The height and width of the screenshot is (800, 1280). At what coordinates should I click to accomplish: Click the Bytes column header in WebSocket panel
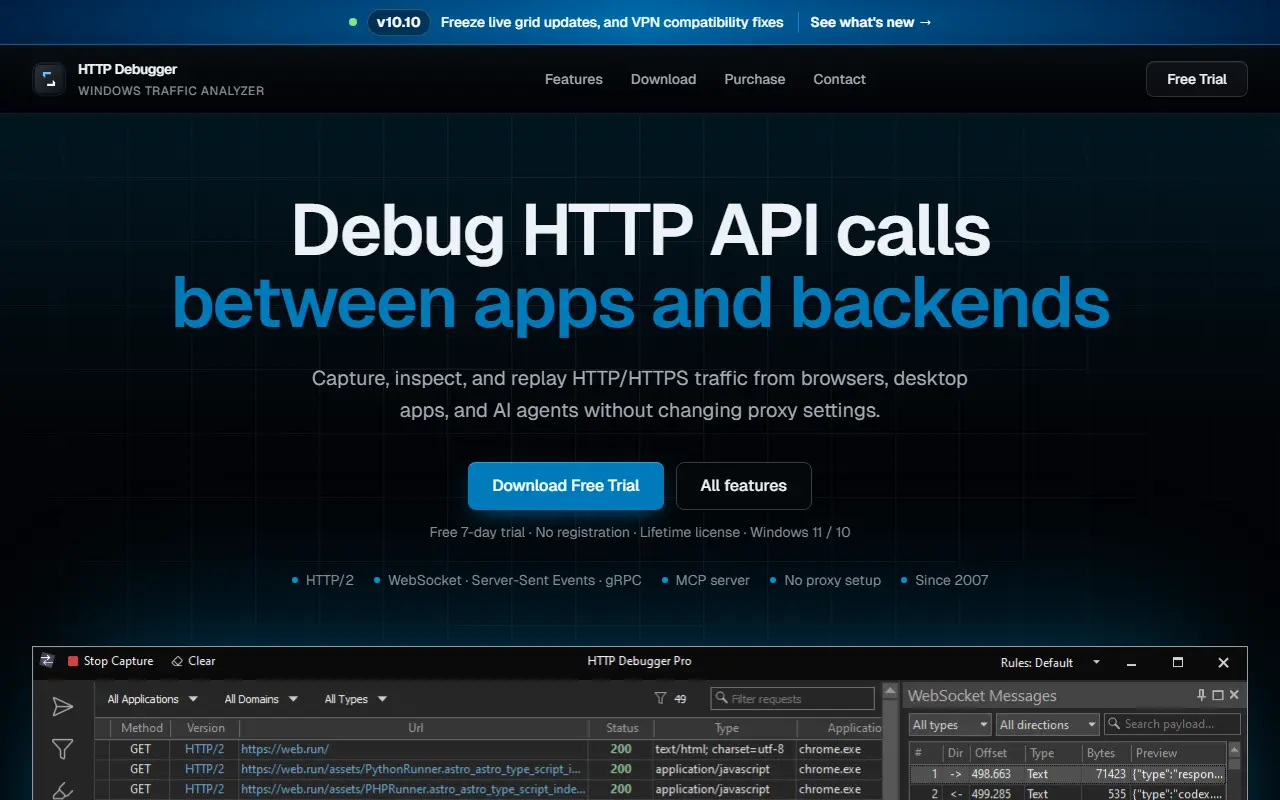1106,753
